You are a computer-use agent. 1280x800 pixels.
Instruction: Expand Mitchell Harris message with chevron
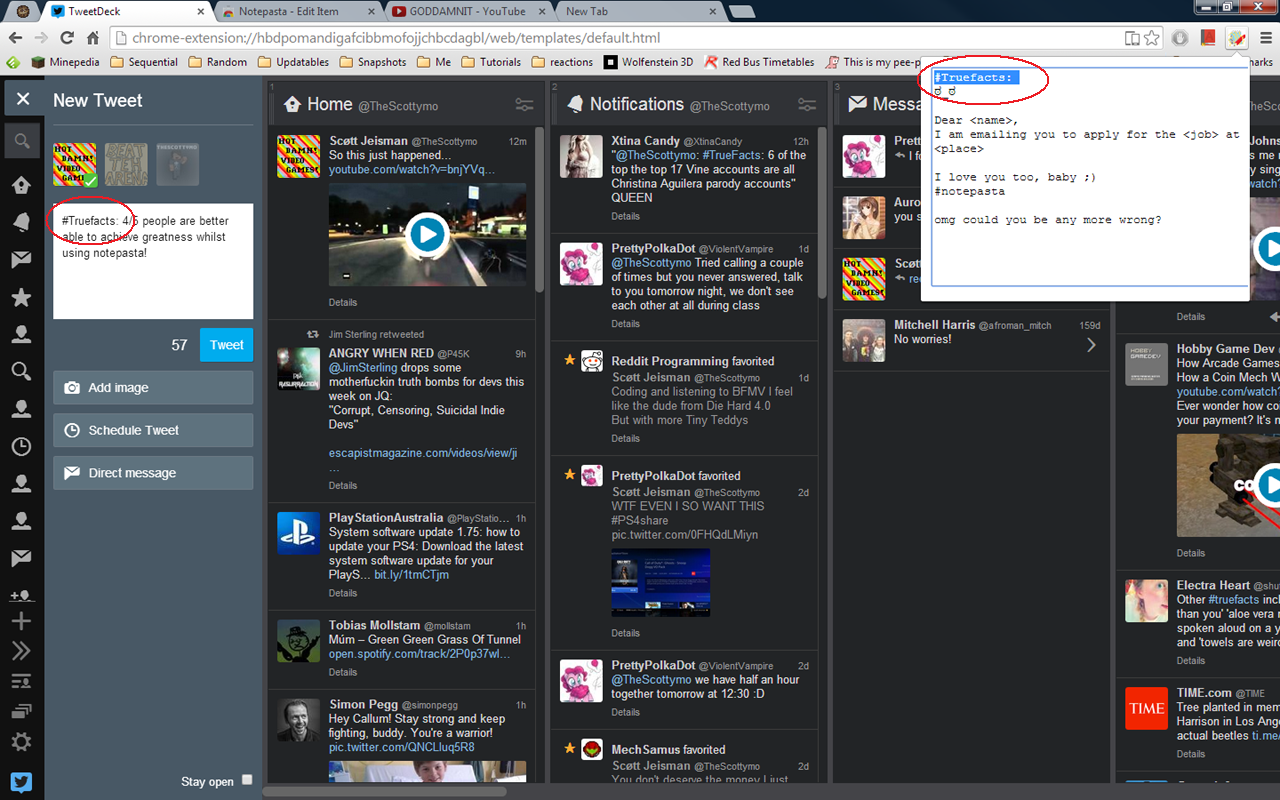tap(1091, 345)
